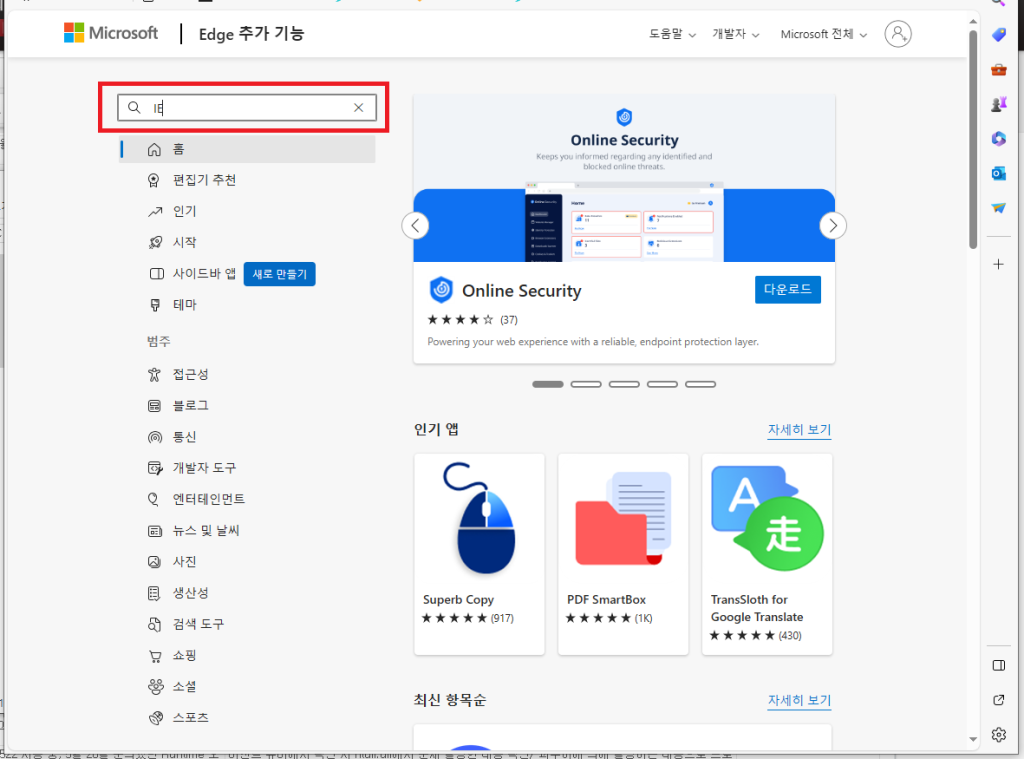This screenshot has height=759, width=1024.
Task: Toggle the sidebar panel layout icon
Action: point(999,665)
